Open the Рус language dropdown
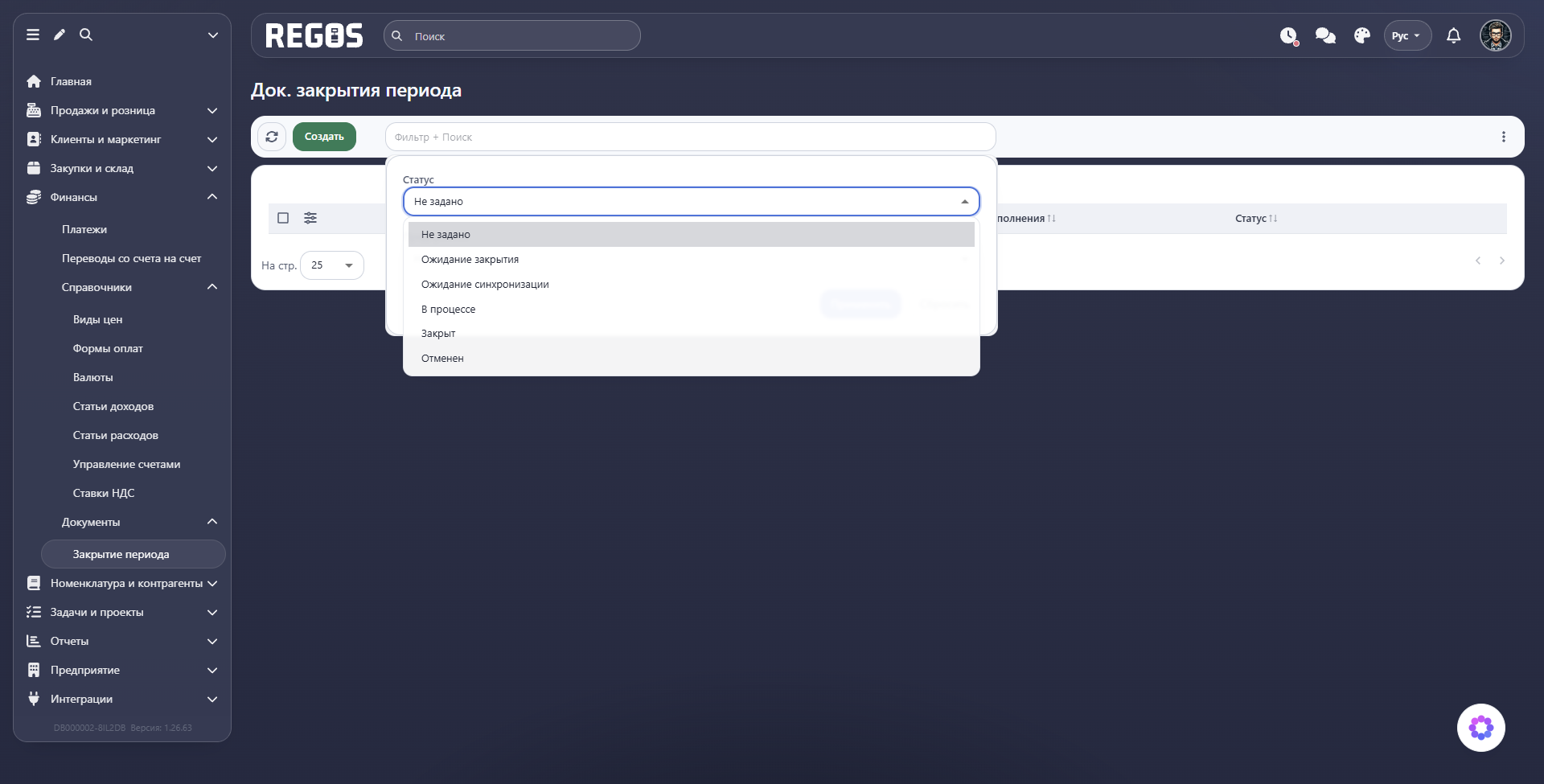1544x784 pixels. 1407,35
